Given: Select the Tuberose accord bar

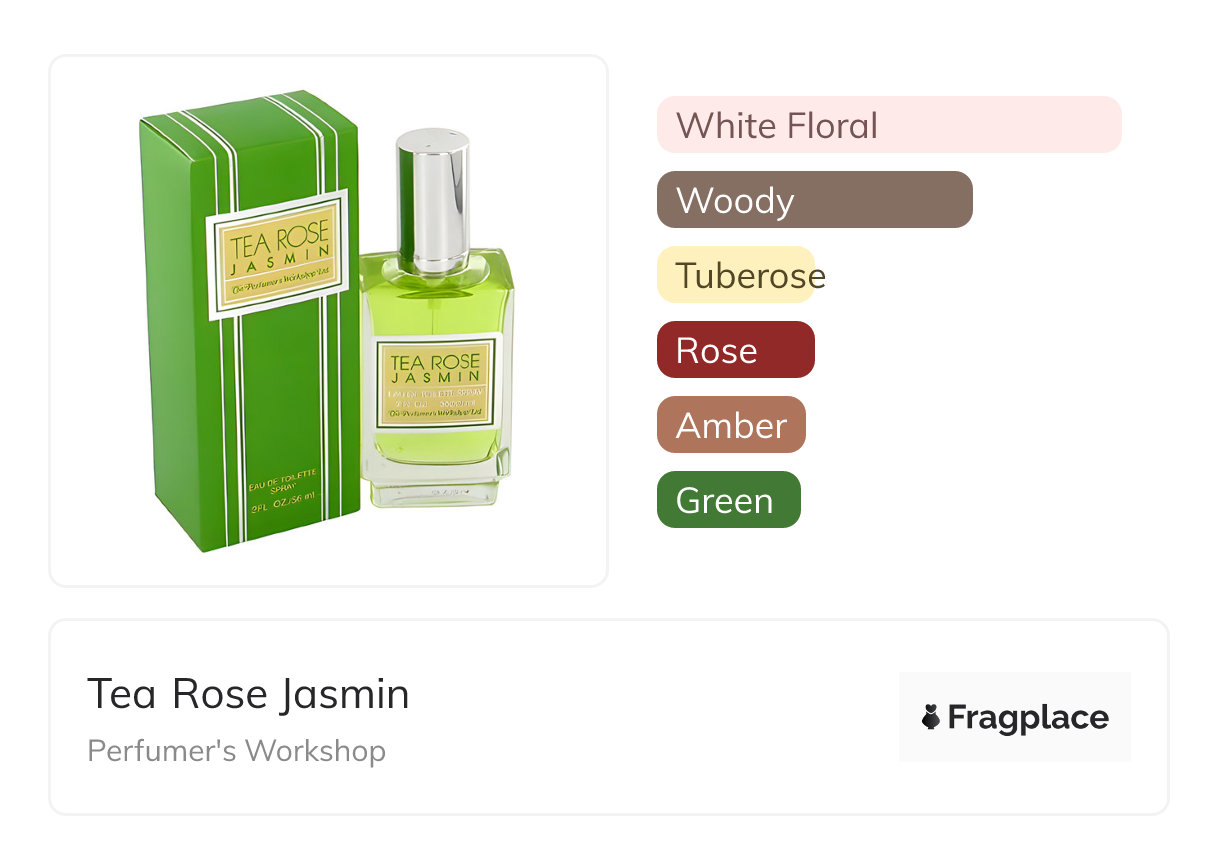Looking at the screenshot, I should (x=741, y=275).
